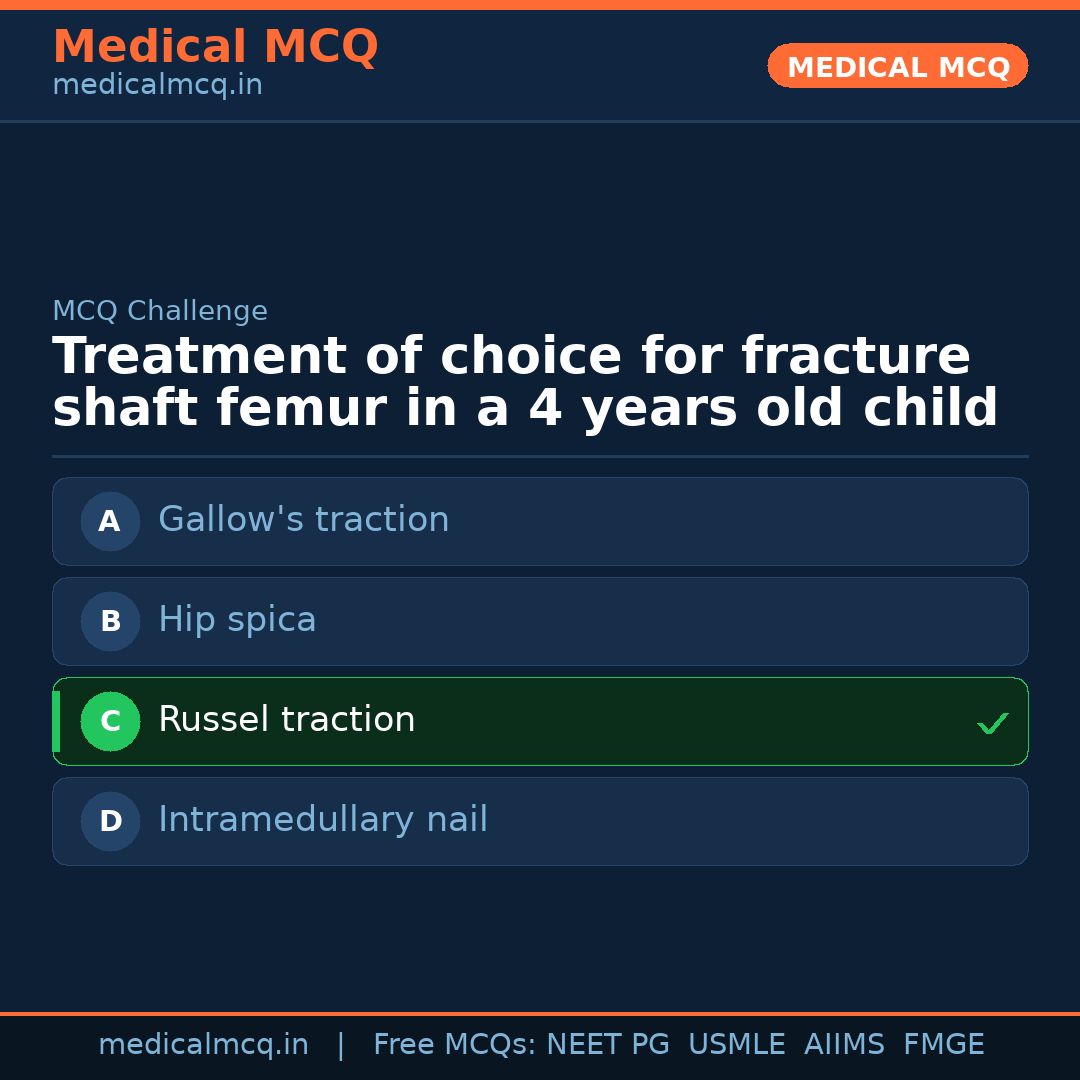Screen dimensions: 1080x1080
Task: Click the NEET PG footer label
Action: (607, 1044)
